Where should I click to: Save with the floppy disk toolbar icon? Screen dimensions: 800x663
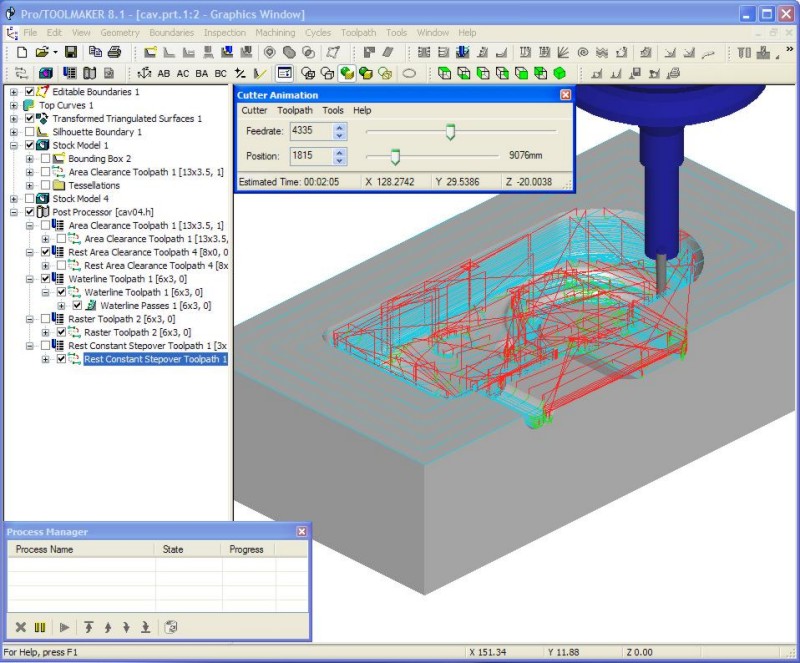tap(71, 52)
